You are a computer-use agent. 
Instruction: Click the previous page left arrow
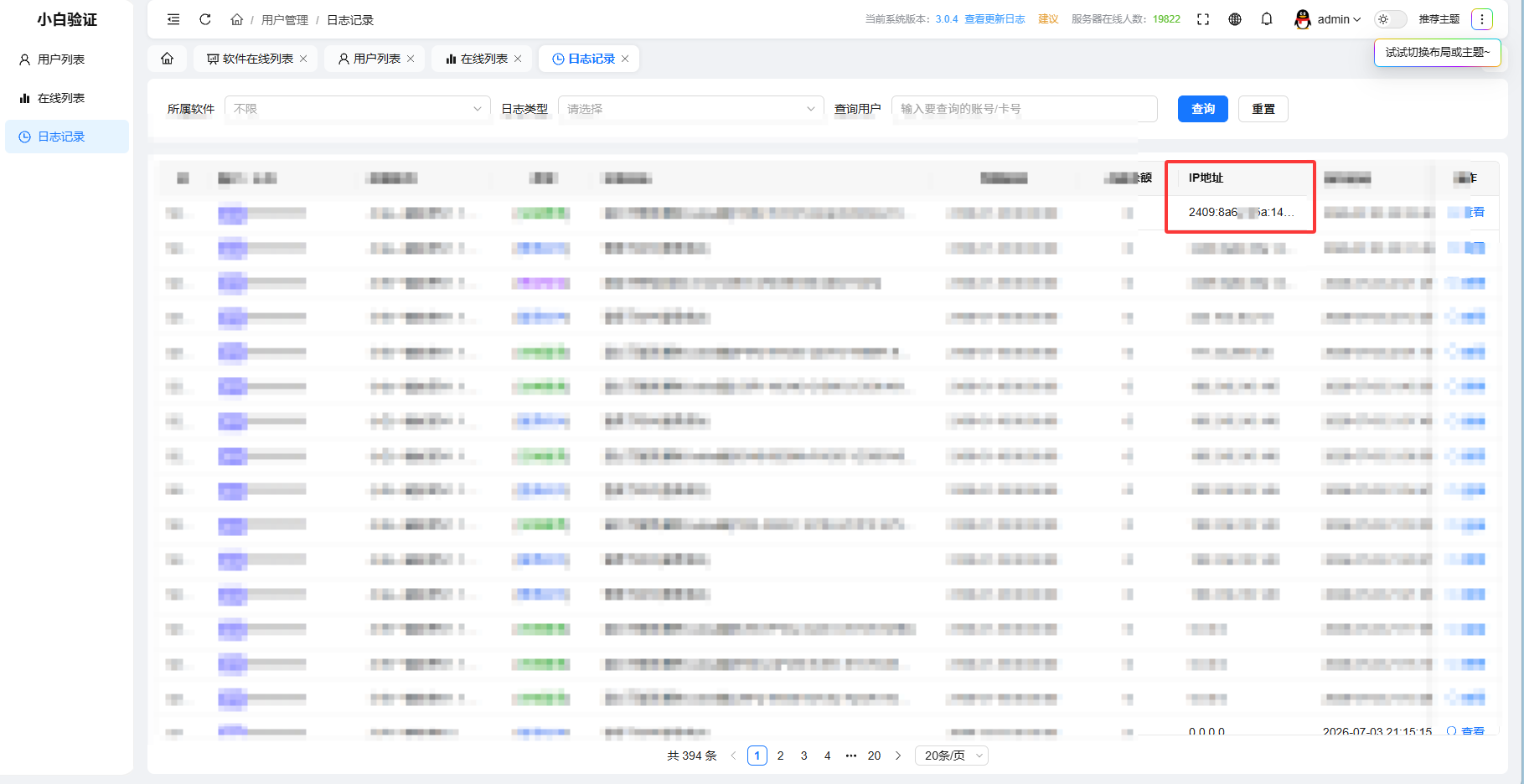734,756
